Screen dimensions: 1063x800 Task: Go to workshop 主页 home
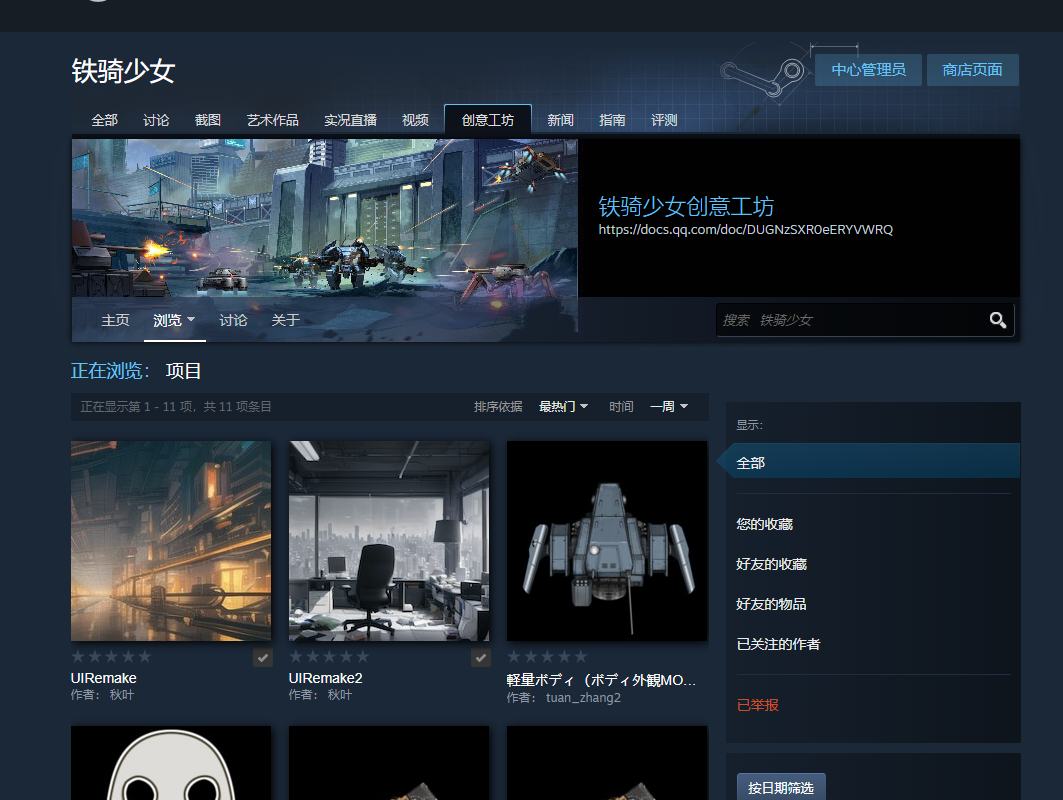(115, 320)
